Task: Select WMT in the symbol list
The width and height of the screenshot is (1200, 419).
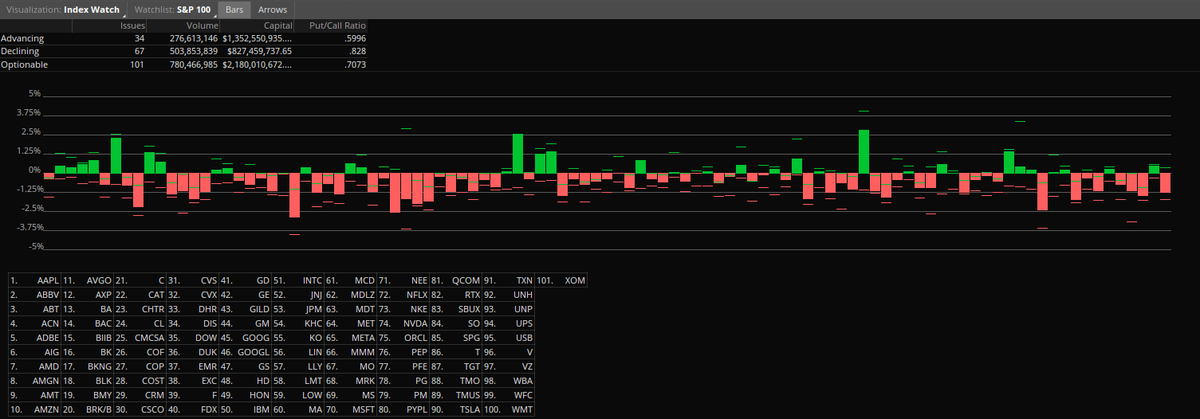Action: pyautogui.click(x=522, y=409)
